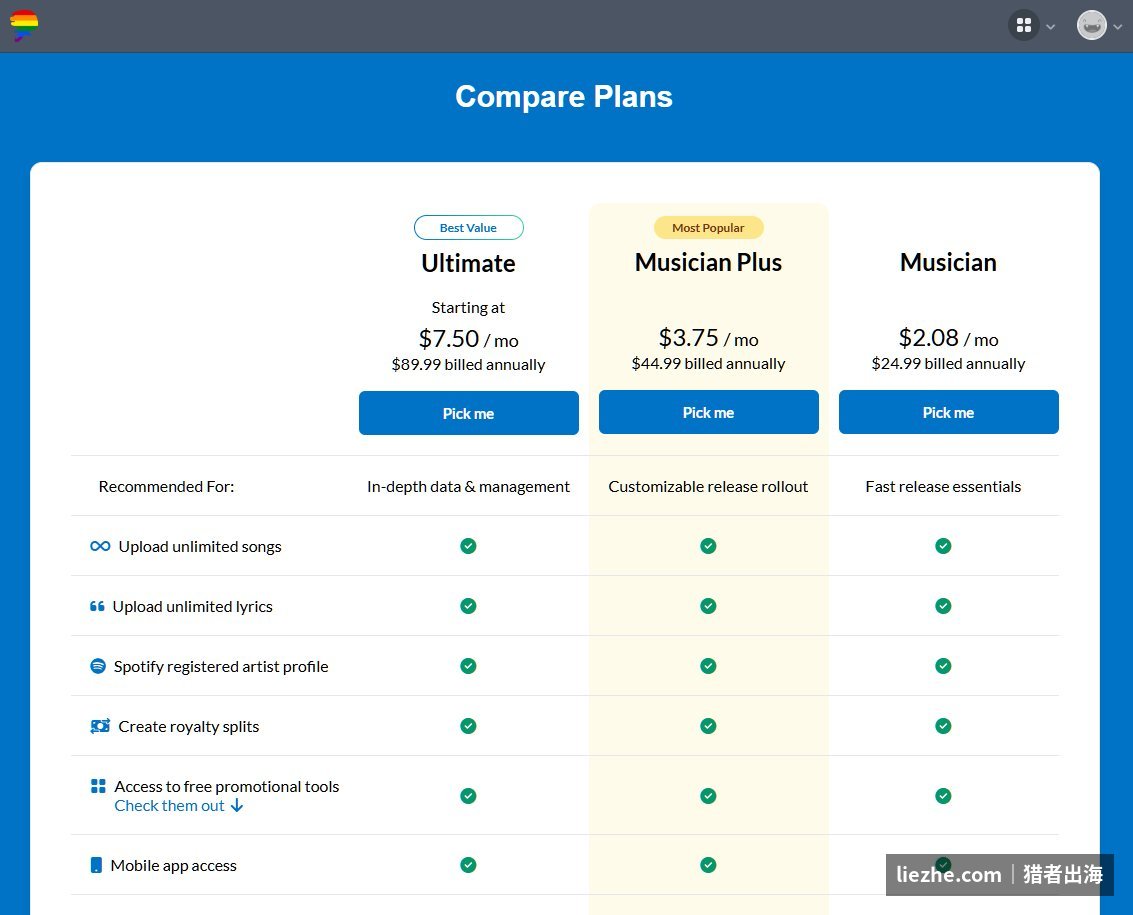Click Pick me for the Ultimate plan
This screenshot has height=915, width=1133.
pos(468,413)
